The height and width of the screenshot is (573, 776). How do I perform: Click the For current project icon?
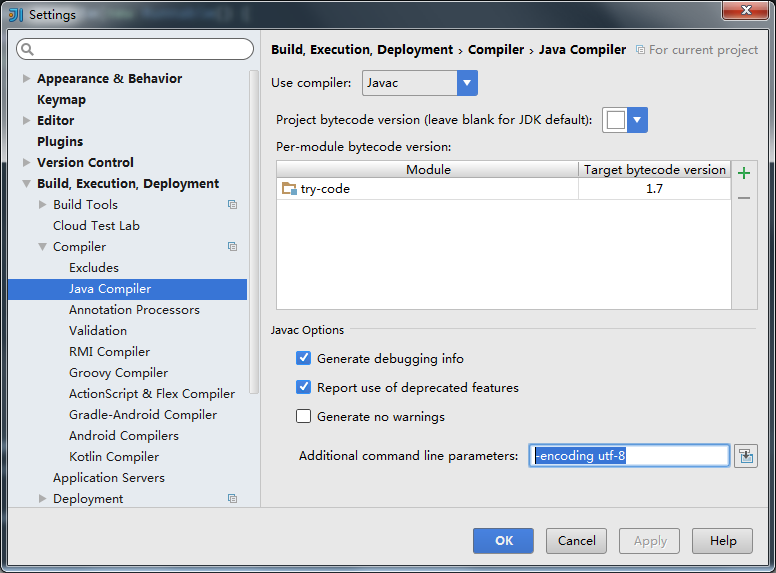[x=640, y=49]
